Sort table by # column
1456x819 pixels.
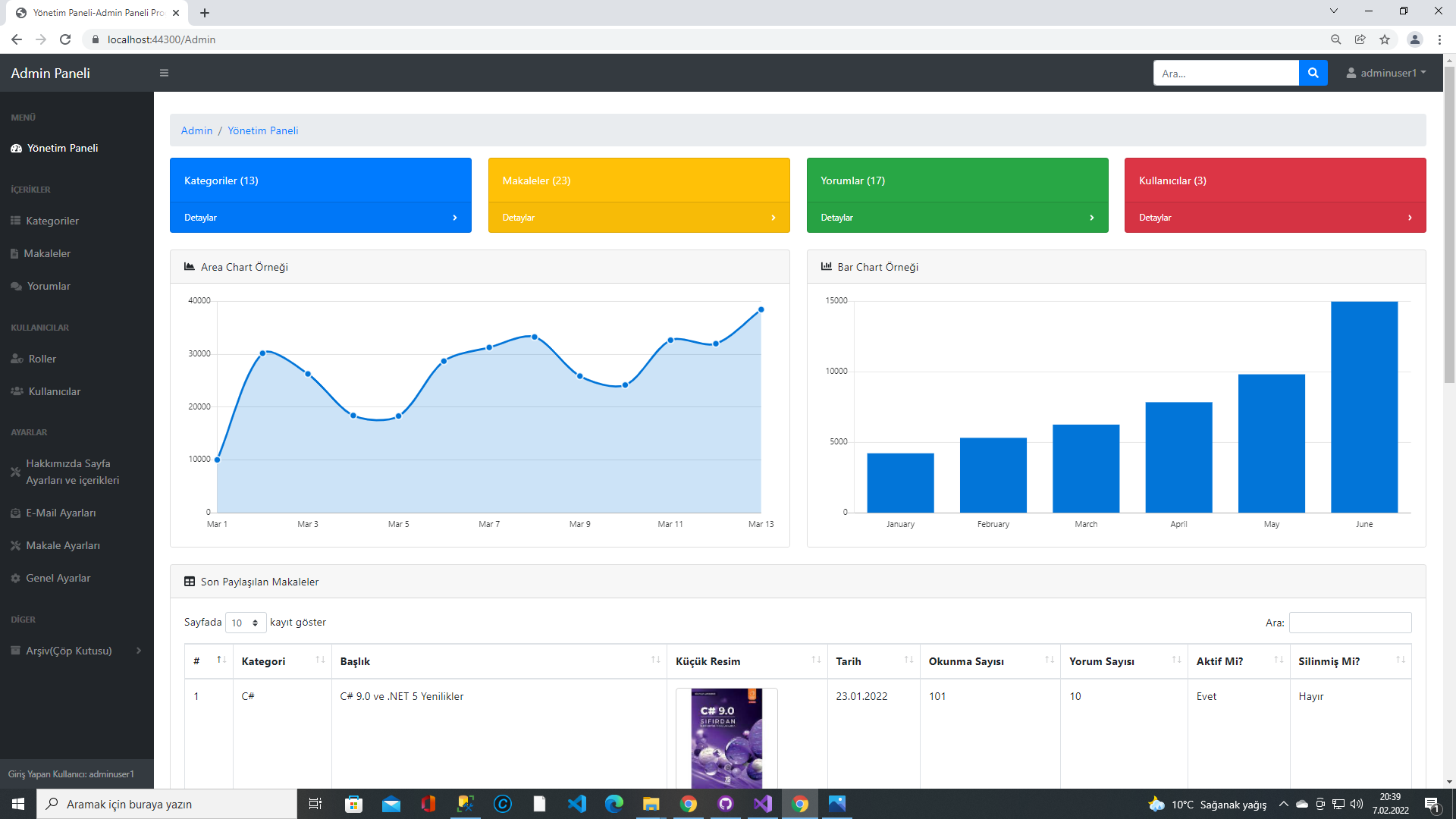click(209, 661)
